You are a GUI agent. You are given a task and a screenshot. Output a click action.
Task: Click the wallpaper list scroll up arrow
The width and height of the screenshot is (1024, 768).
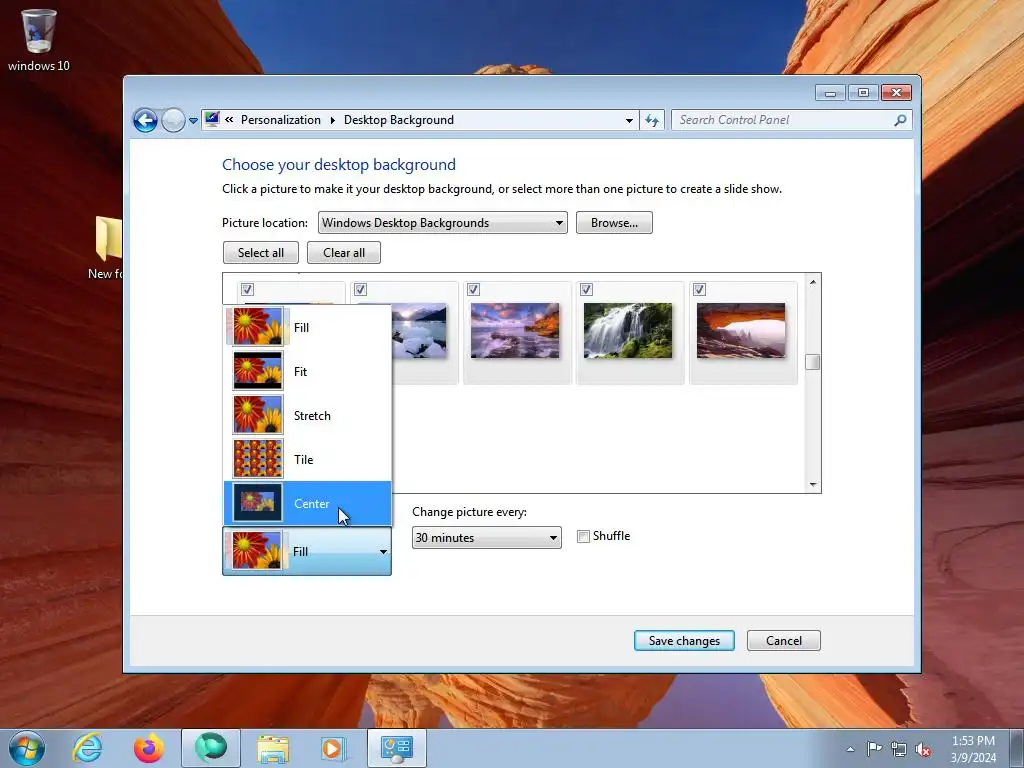(812, 282)
